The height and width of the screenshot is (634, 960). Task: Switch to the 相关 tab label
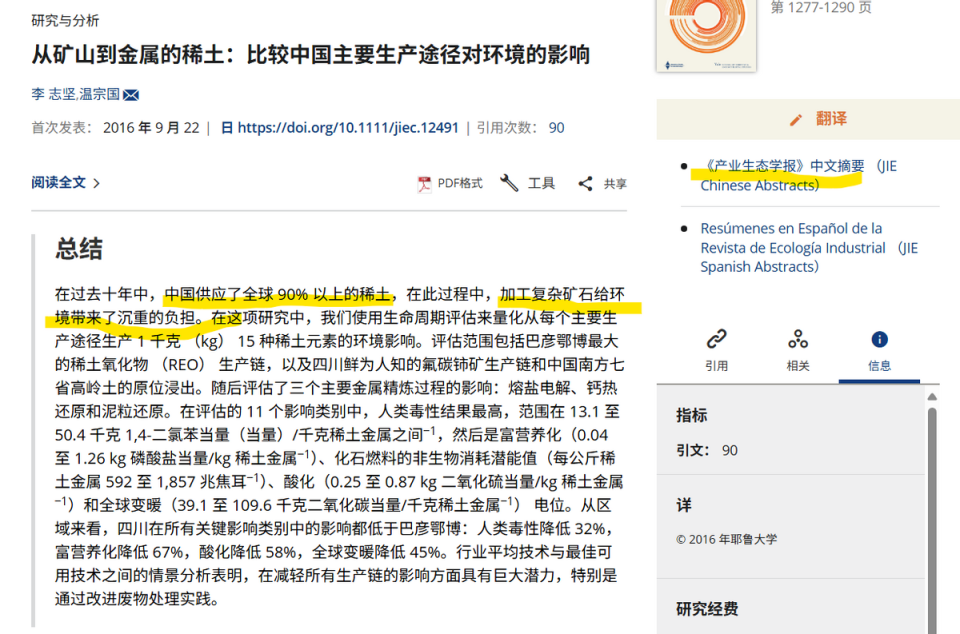click(798, 366)
